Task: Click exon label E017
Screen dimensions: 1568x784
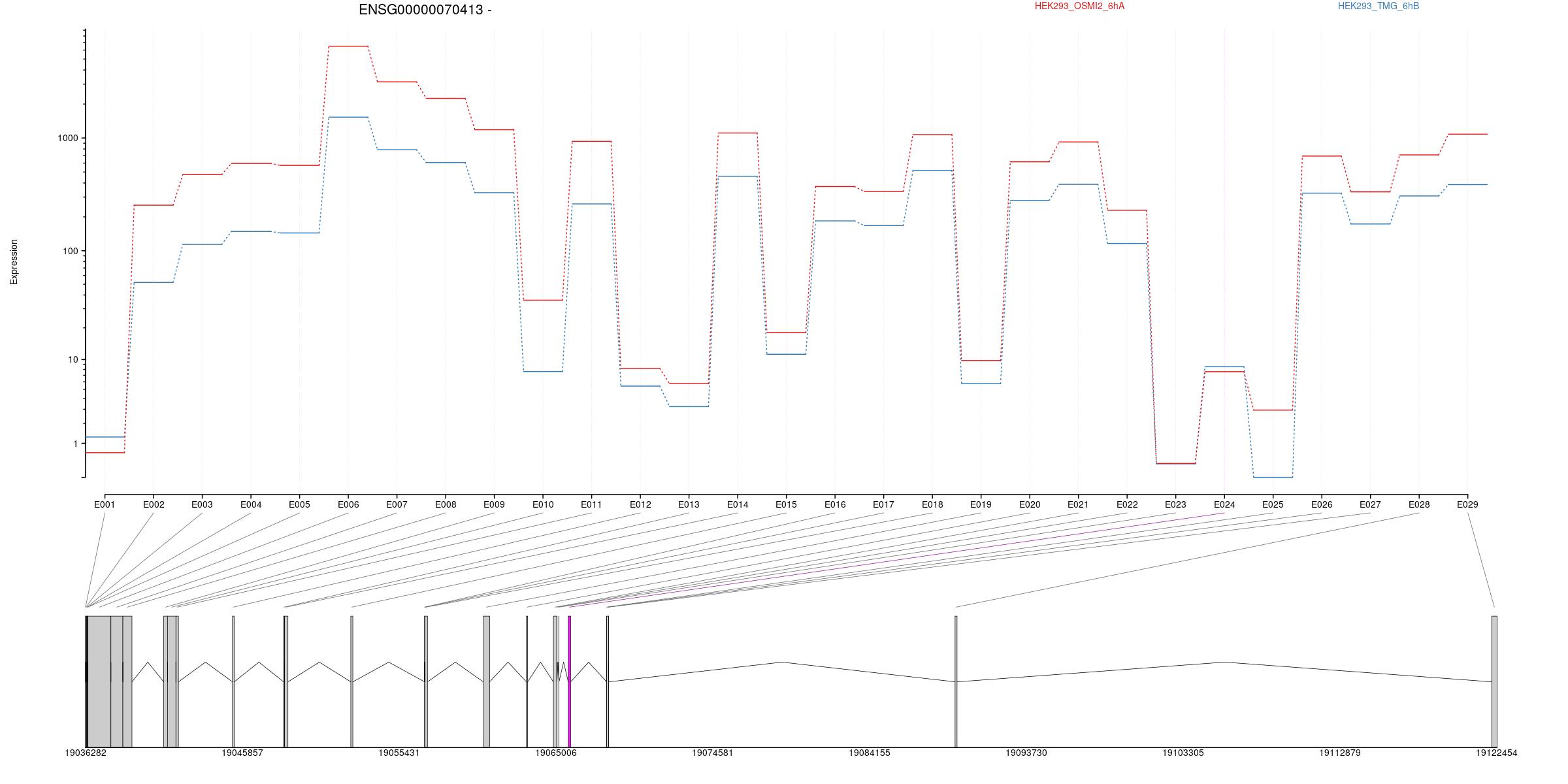Action: 883,504
